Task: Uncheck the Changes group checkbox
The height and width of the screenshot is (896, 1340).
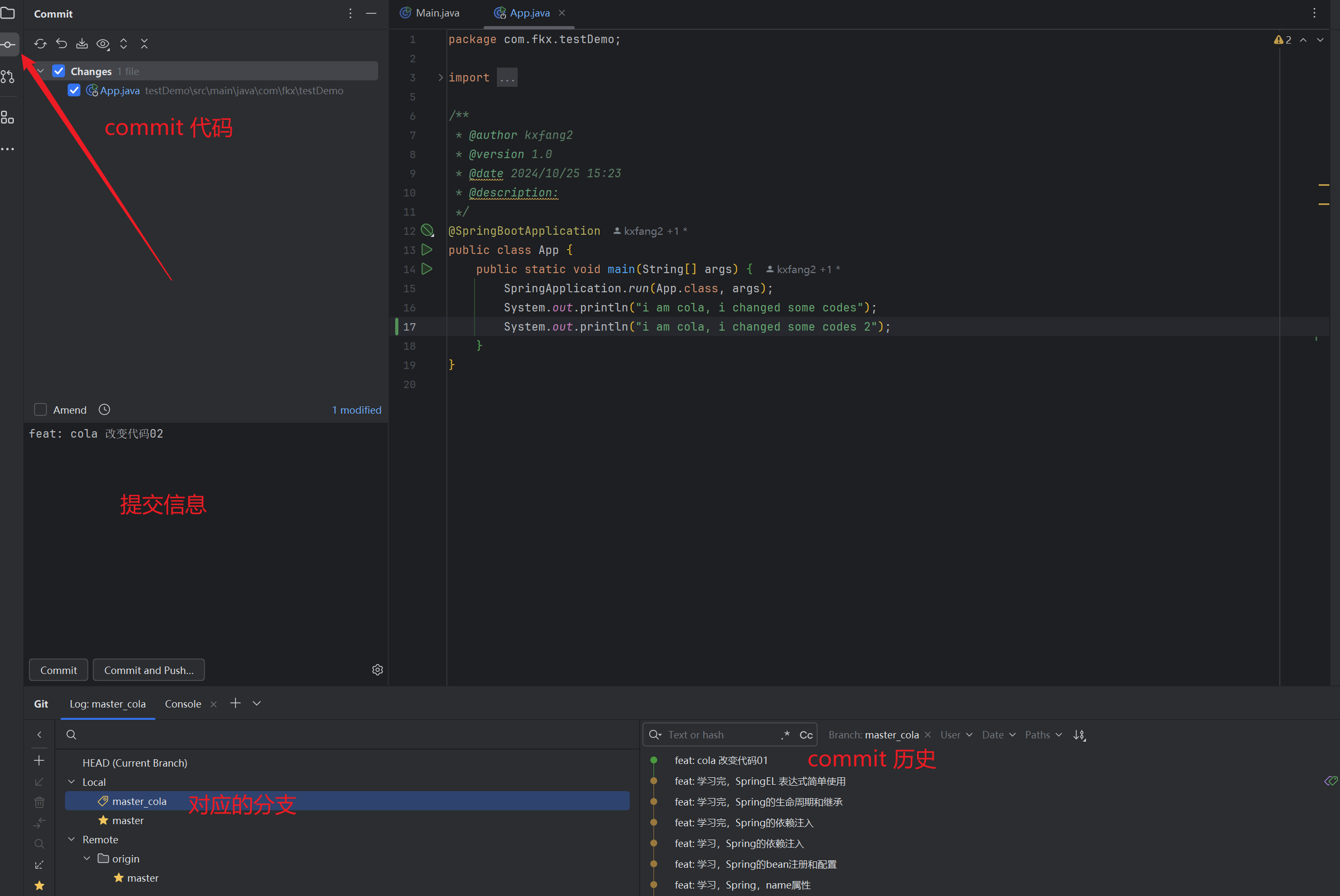Action: [x=59, y=71]
